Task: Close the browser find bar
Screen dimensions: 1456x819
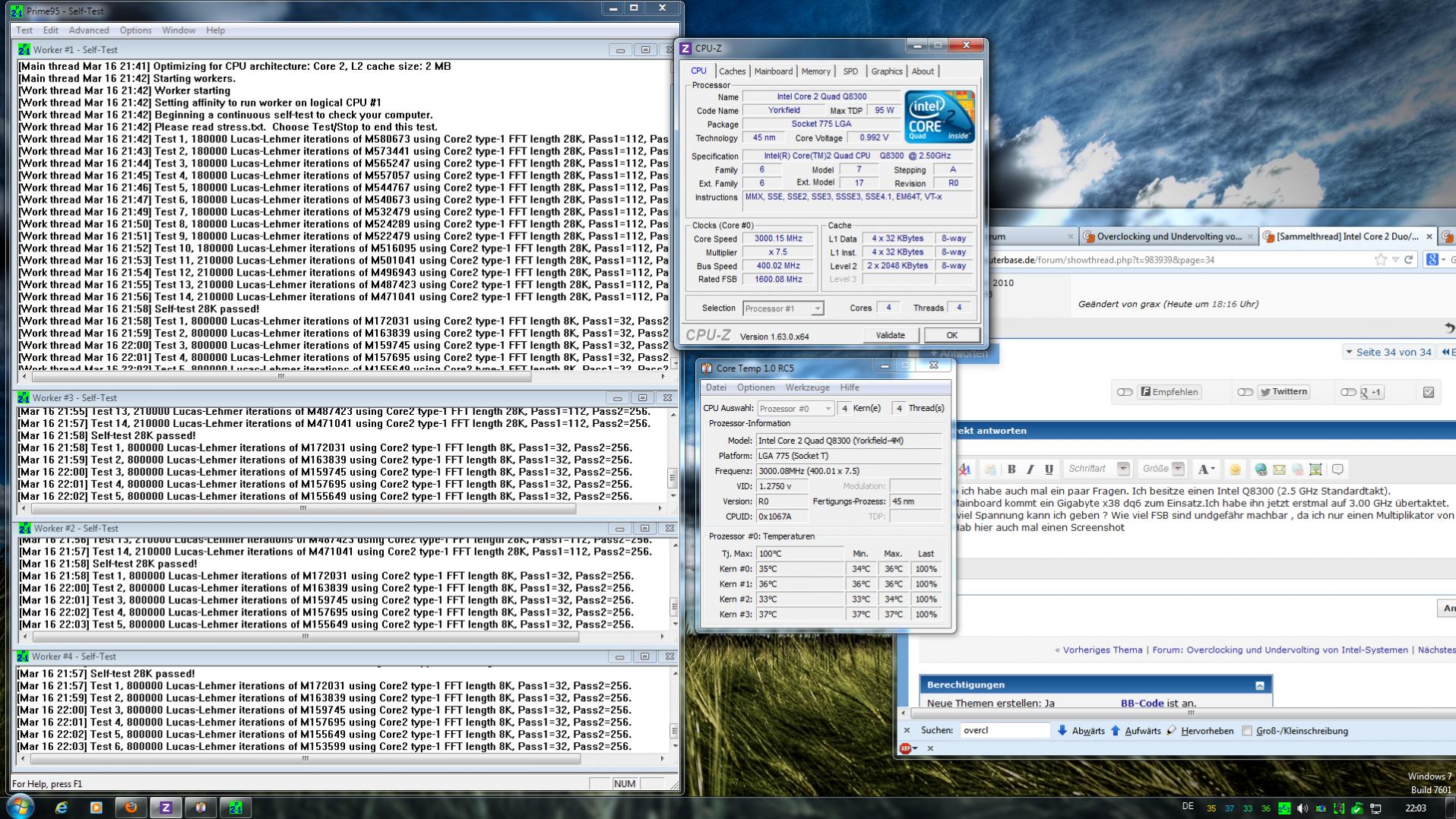Action: click(906, 731)
